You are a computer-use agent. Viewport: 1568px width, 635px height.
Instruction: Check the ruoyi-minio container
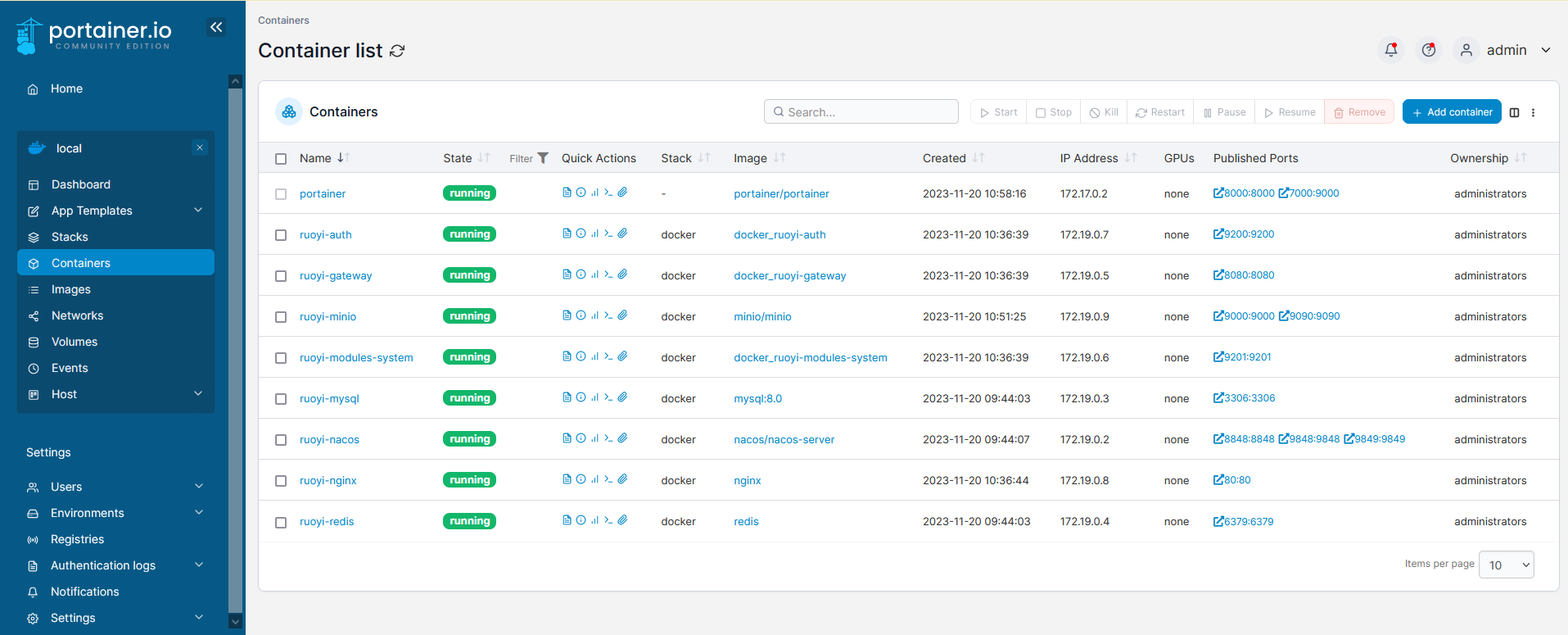pos(281,317)
